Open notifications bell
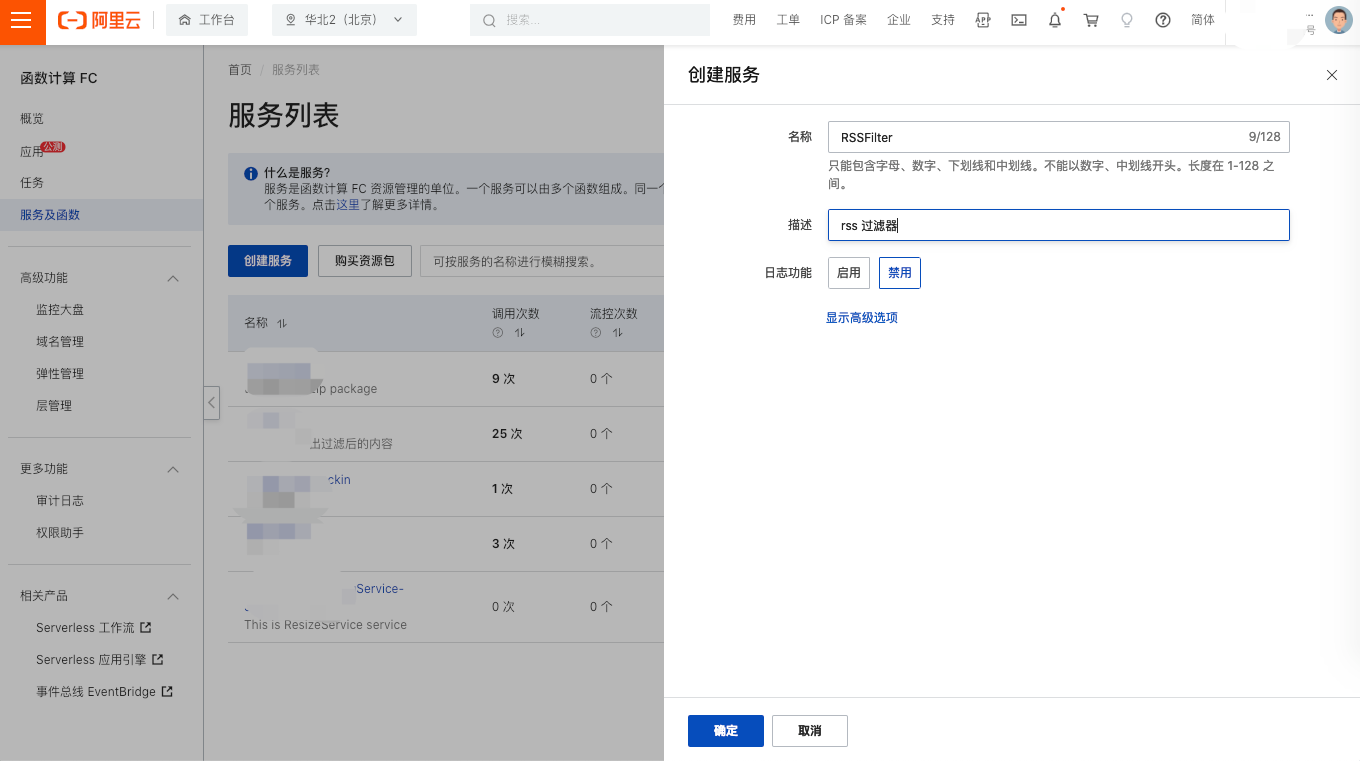The image size is (1360, 761). pyautogui.click(x=1055, y=20)
